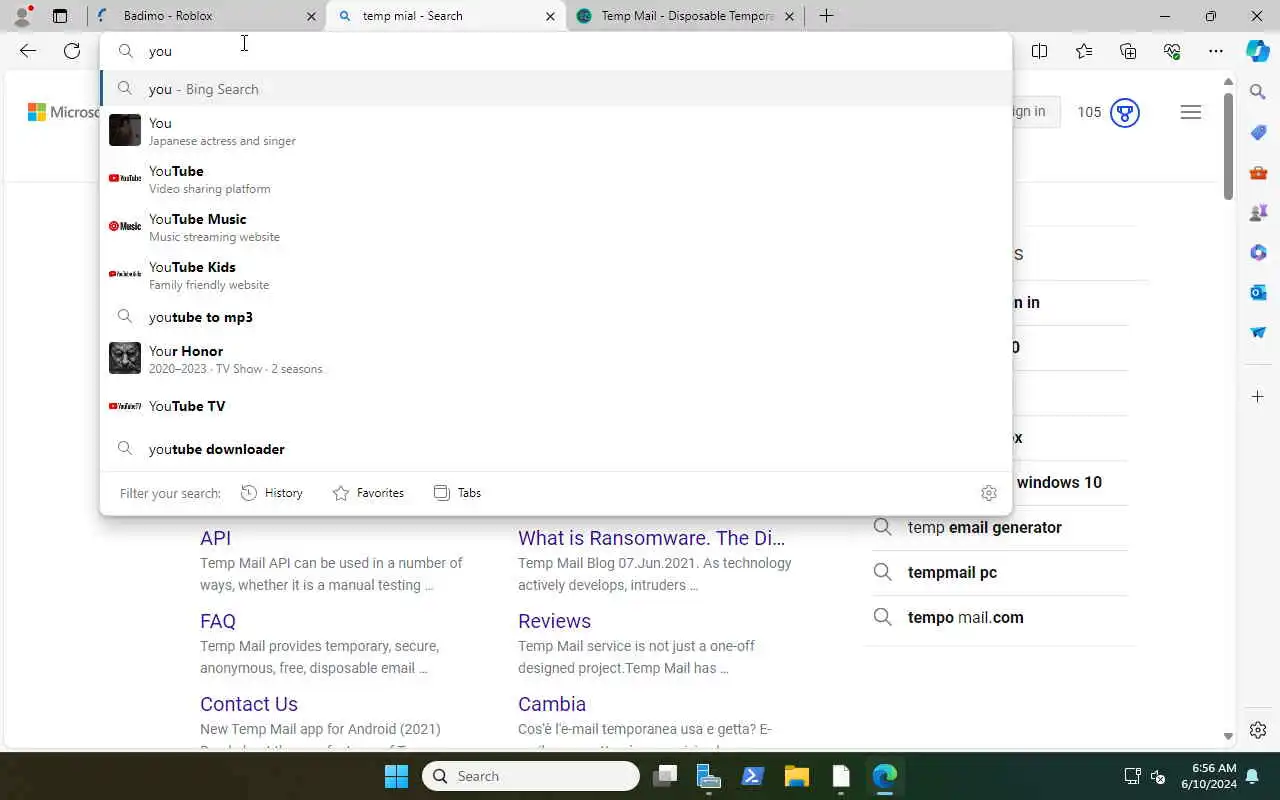
Task: Filter search by Favorites
Action: [x=368, y=493]
